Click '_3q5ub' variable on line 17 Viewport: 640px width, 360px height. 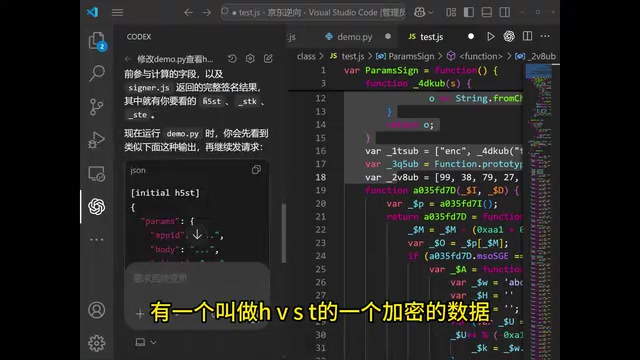pos(402,164)
